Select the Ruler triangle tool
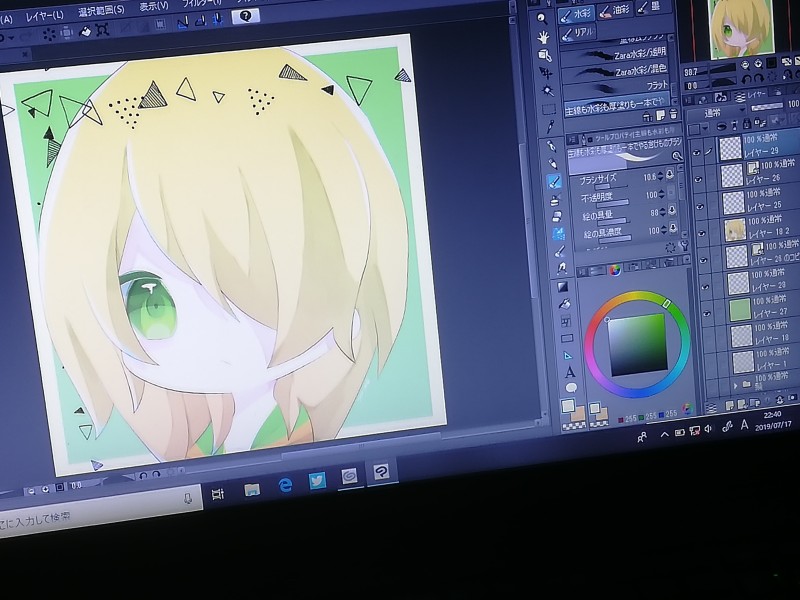800x600 pixels. click(x=568, y=355)
